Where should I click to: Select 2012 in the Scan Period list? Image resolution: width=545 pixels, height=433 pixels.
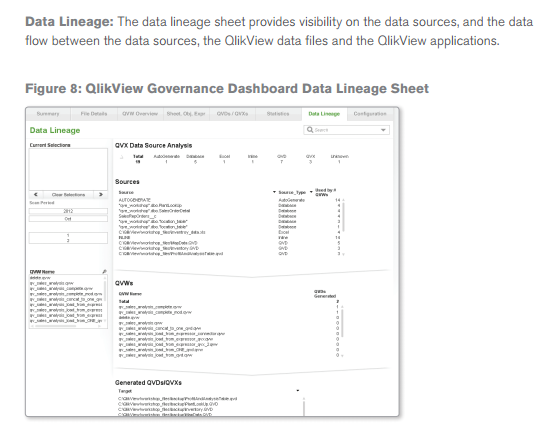point(68,211)
